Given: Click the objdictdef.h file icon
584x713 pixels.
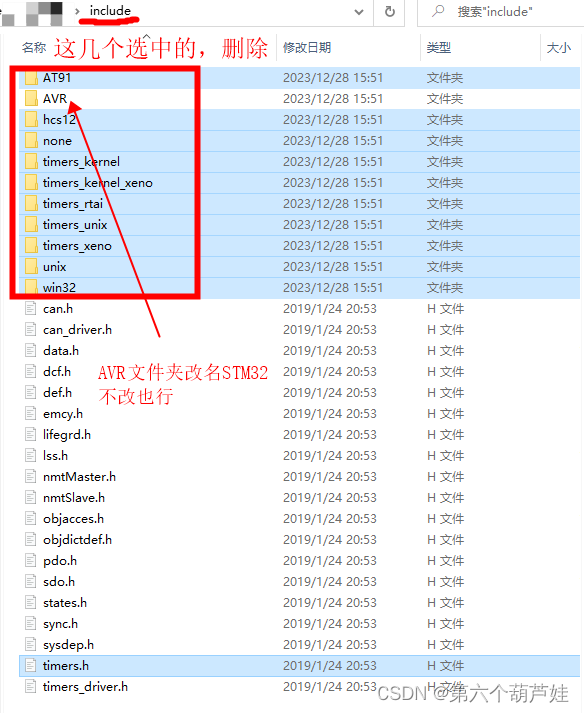Looking at the screenshot, I should [30, 539].
